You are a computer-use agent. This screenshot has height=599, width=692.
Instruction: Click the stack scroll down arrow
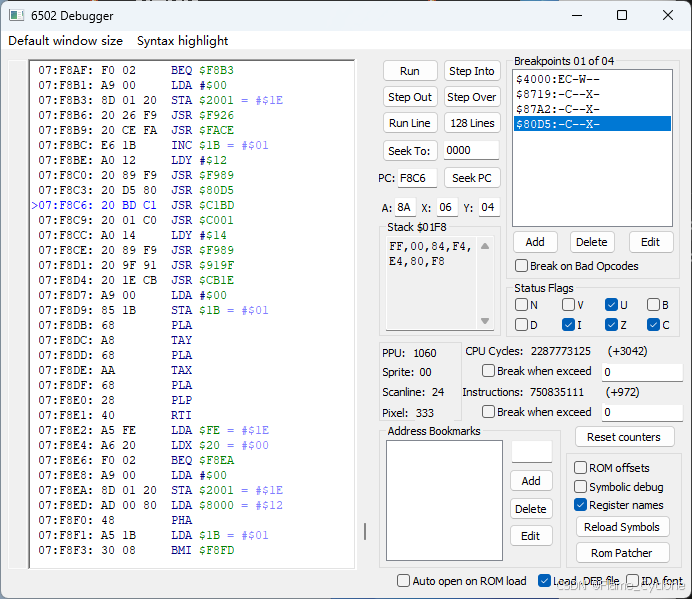point(485,321)
